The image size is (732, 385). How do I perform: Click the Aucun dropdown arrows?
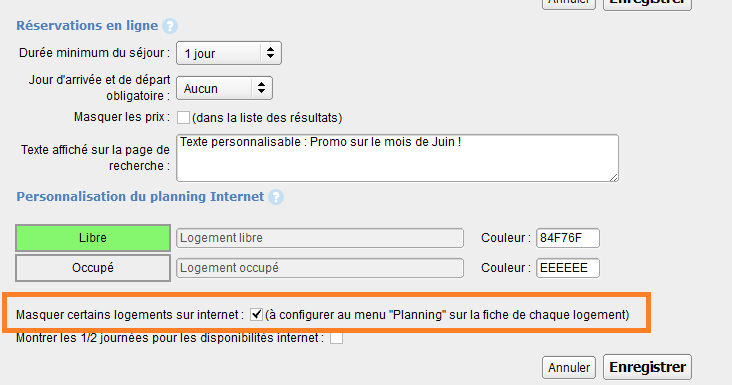click(x=261, y=88)
